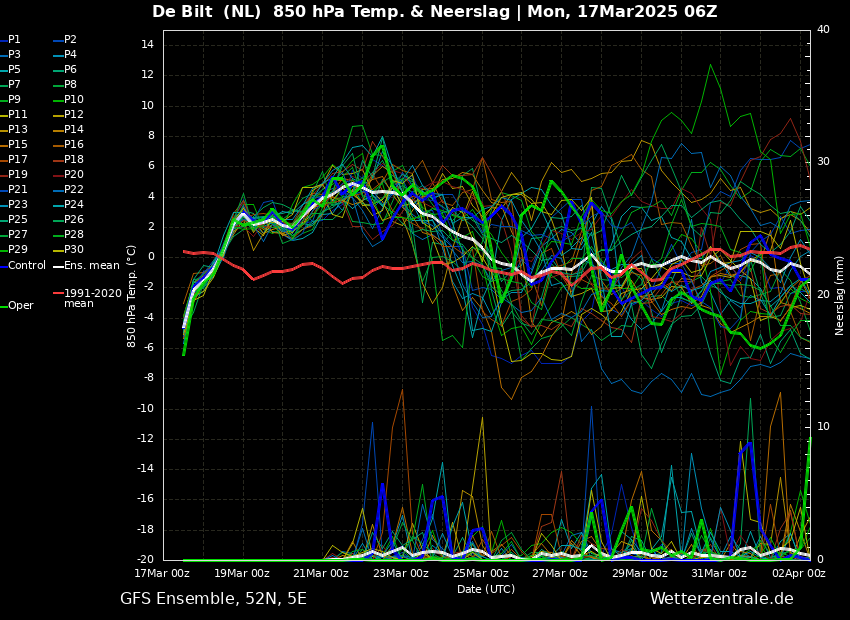Image resolution: width=850 pixels, height=620 pixels.
Task: Click legend item P8
Action: click(66, 85)
